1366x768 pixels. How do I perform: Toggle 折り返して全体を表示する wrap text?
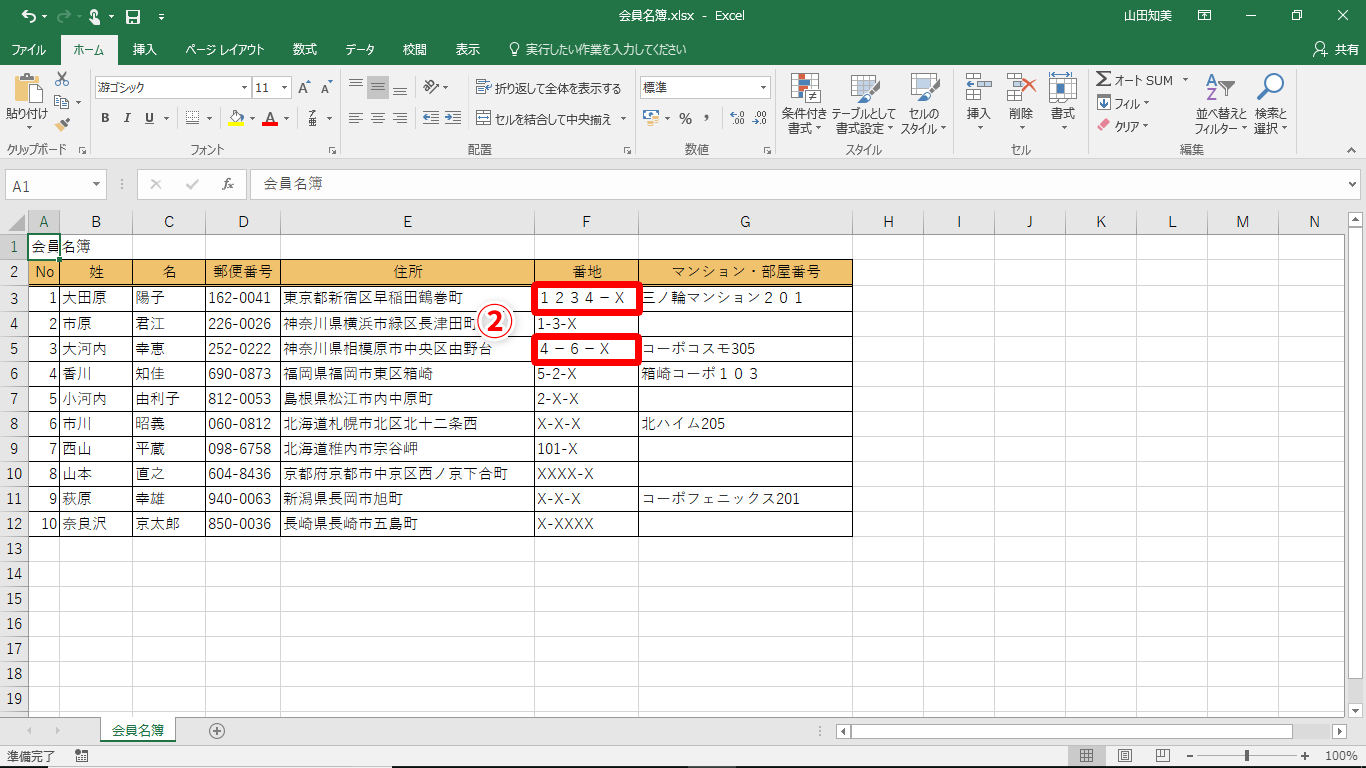pos(548,88)
